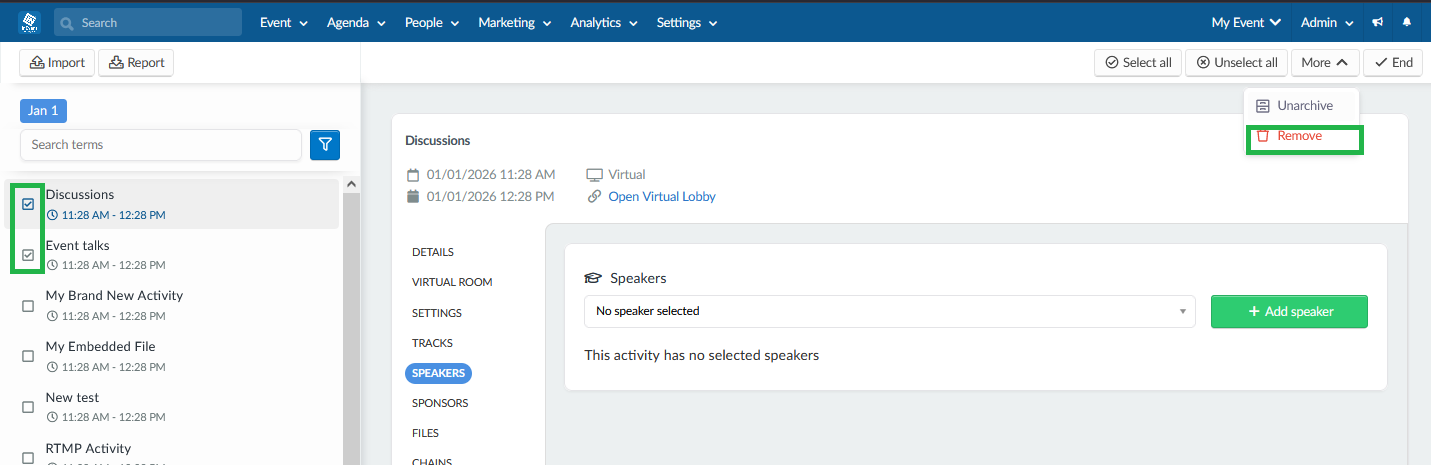This screenshot has height=465, width=1431.
Task: Click the Virtual monitor icon
Action: coord(594,175)
